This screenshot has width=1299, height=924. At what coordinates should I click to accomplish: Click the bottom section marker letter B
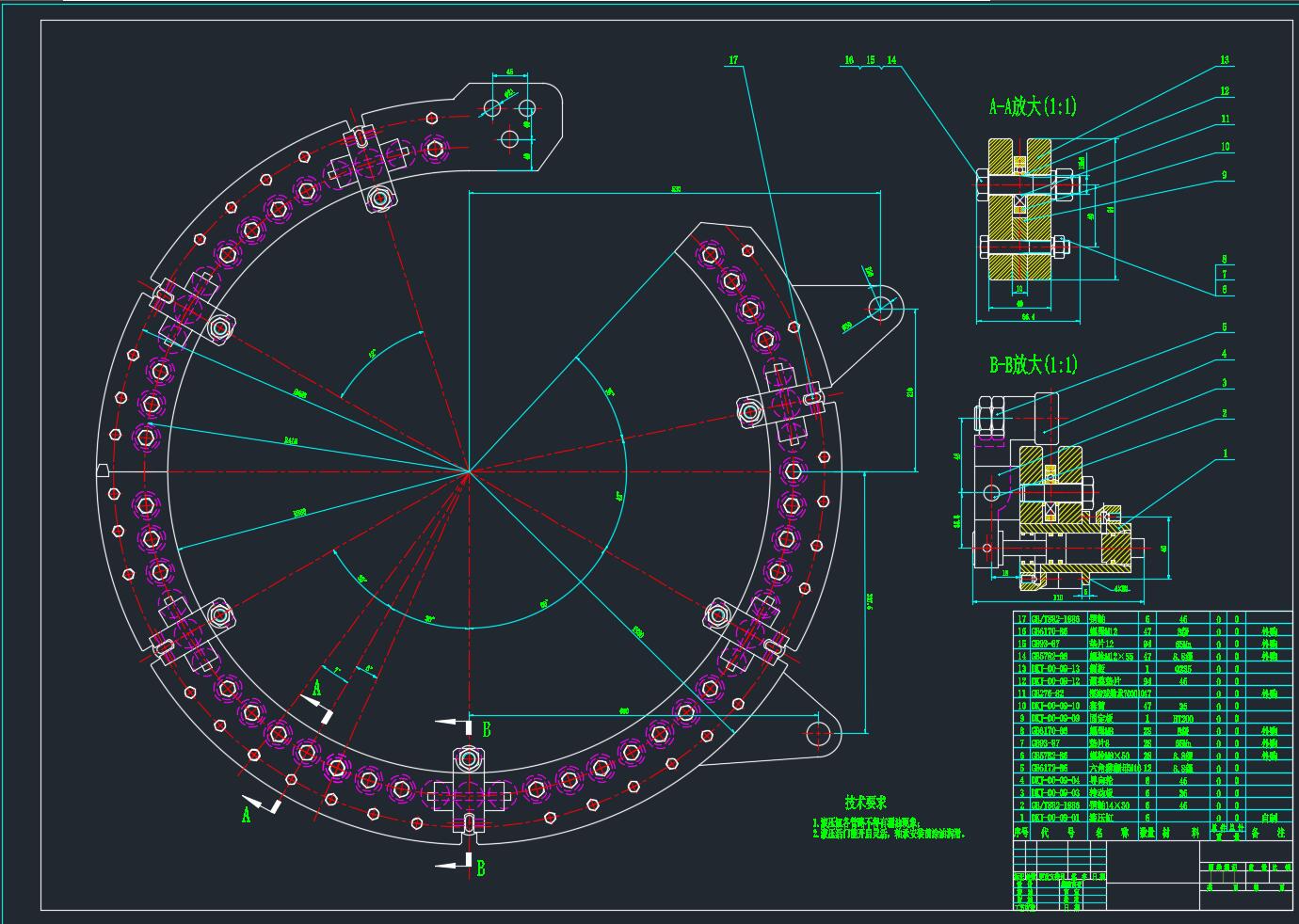(x=481, y=868)
